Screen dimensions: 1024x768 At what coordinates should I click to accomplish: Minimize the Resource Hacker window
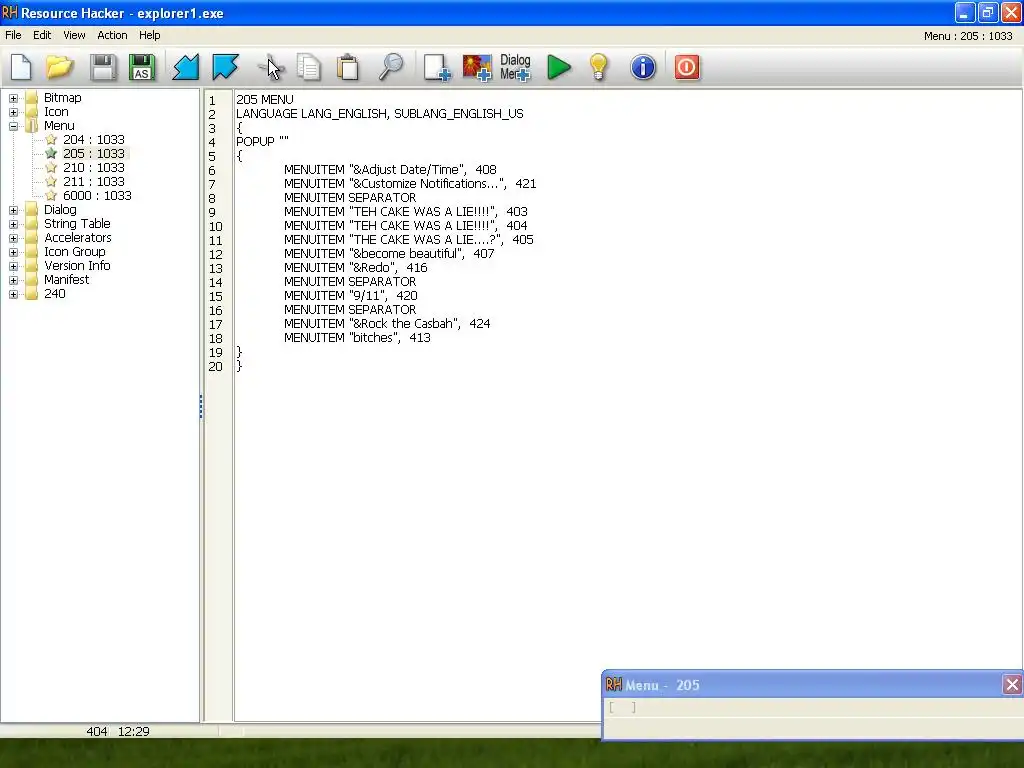click(965, 12)
